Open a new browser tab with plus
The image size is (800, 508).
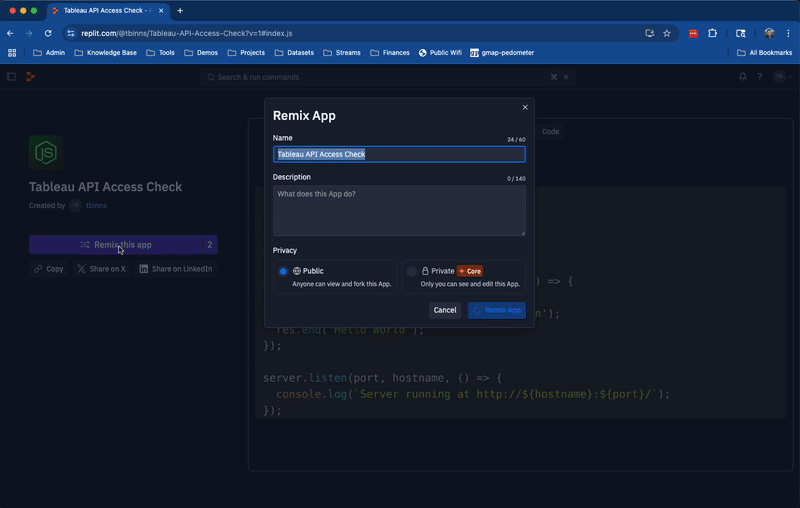(180, 10)
